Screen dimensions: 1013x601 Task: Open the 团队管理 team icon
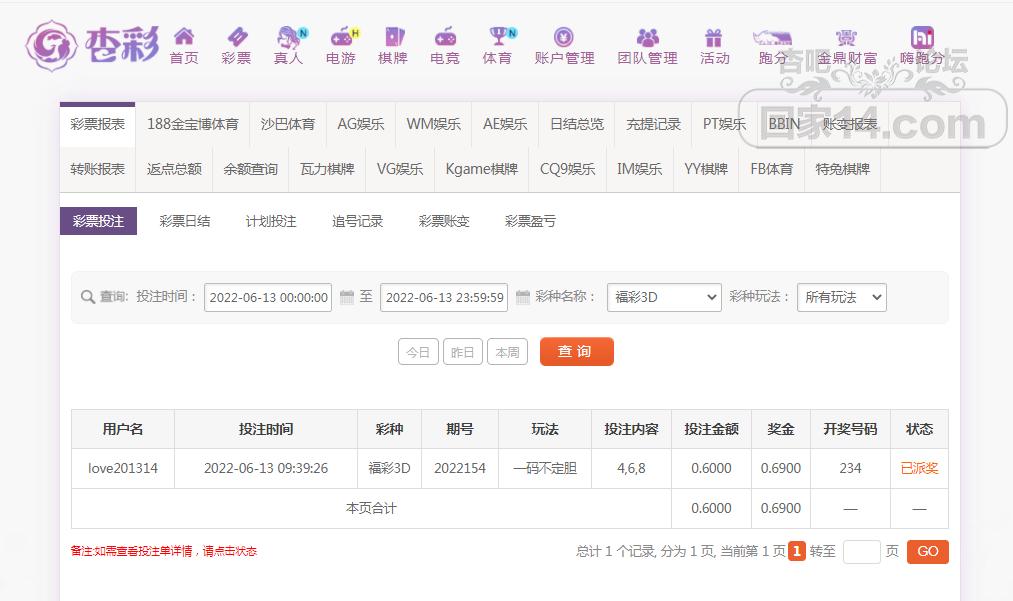pos(647,37)
